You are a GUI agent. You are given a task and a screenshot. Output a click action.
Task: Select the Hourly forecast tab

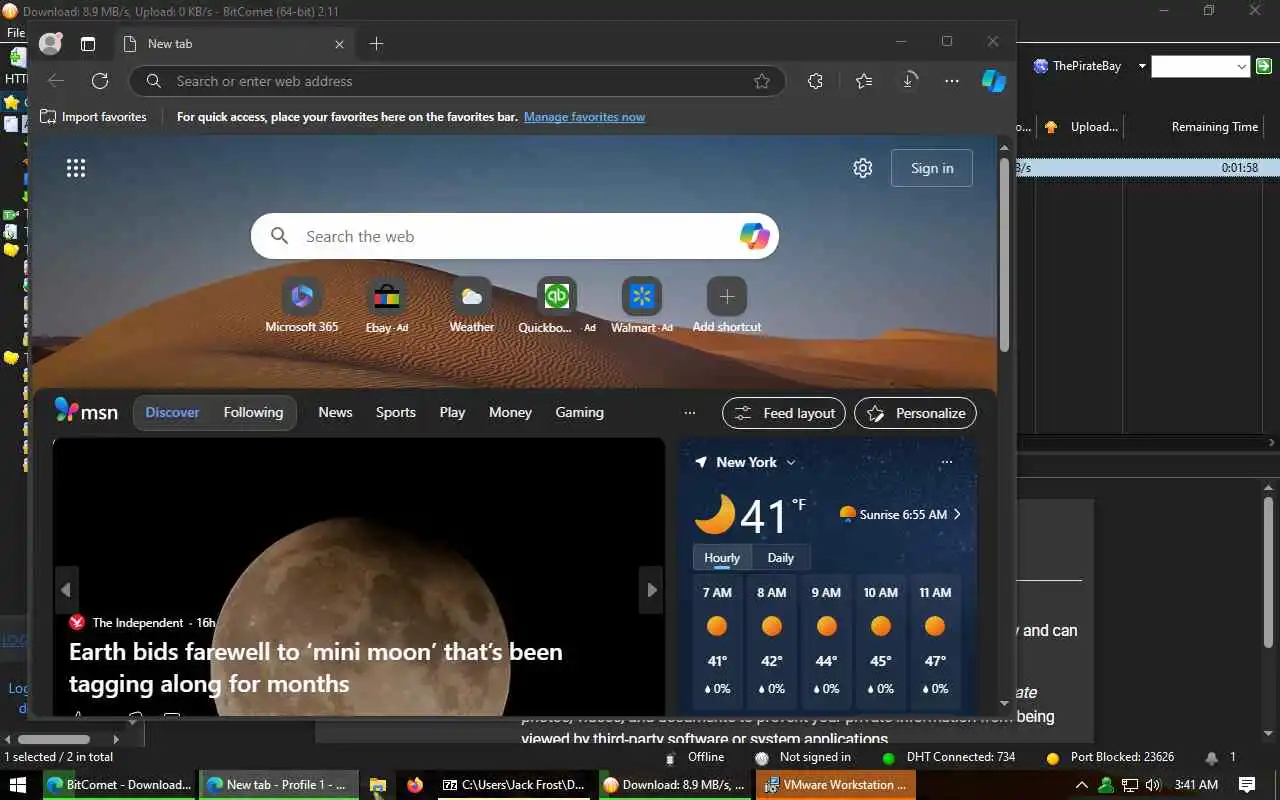click(x=722, y=558)
